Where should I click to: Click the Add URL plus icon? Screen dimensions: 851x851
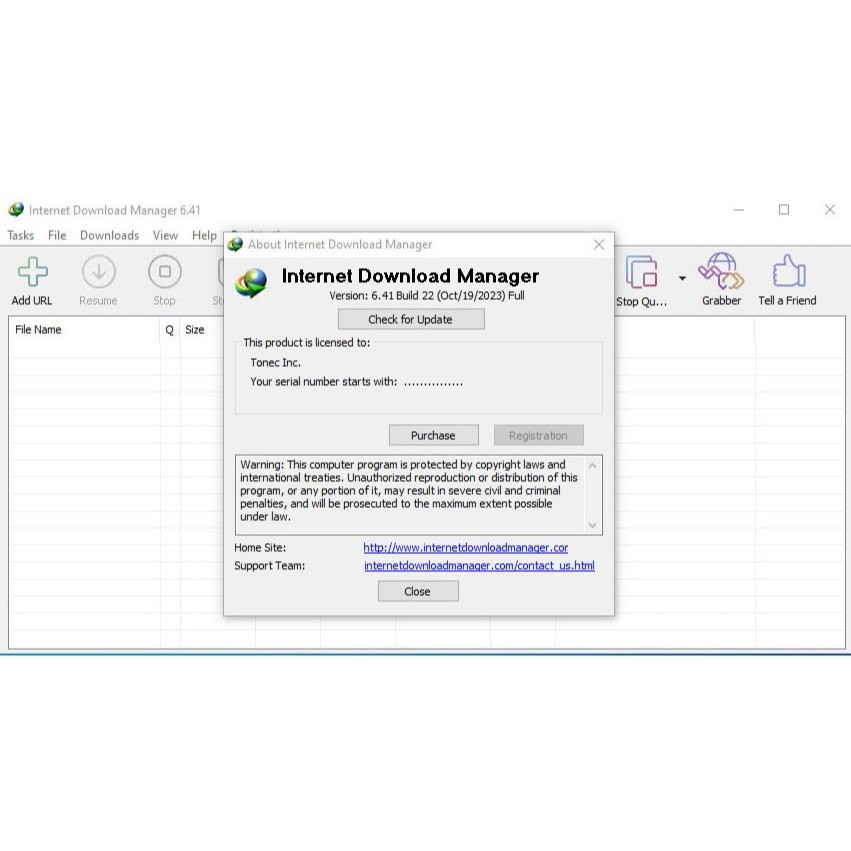coord(33,271)
